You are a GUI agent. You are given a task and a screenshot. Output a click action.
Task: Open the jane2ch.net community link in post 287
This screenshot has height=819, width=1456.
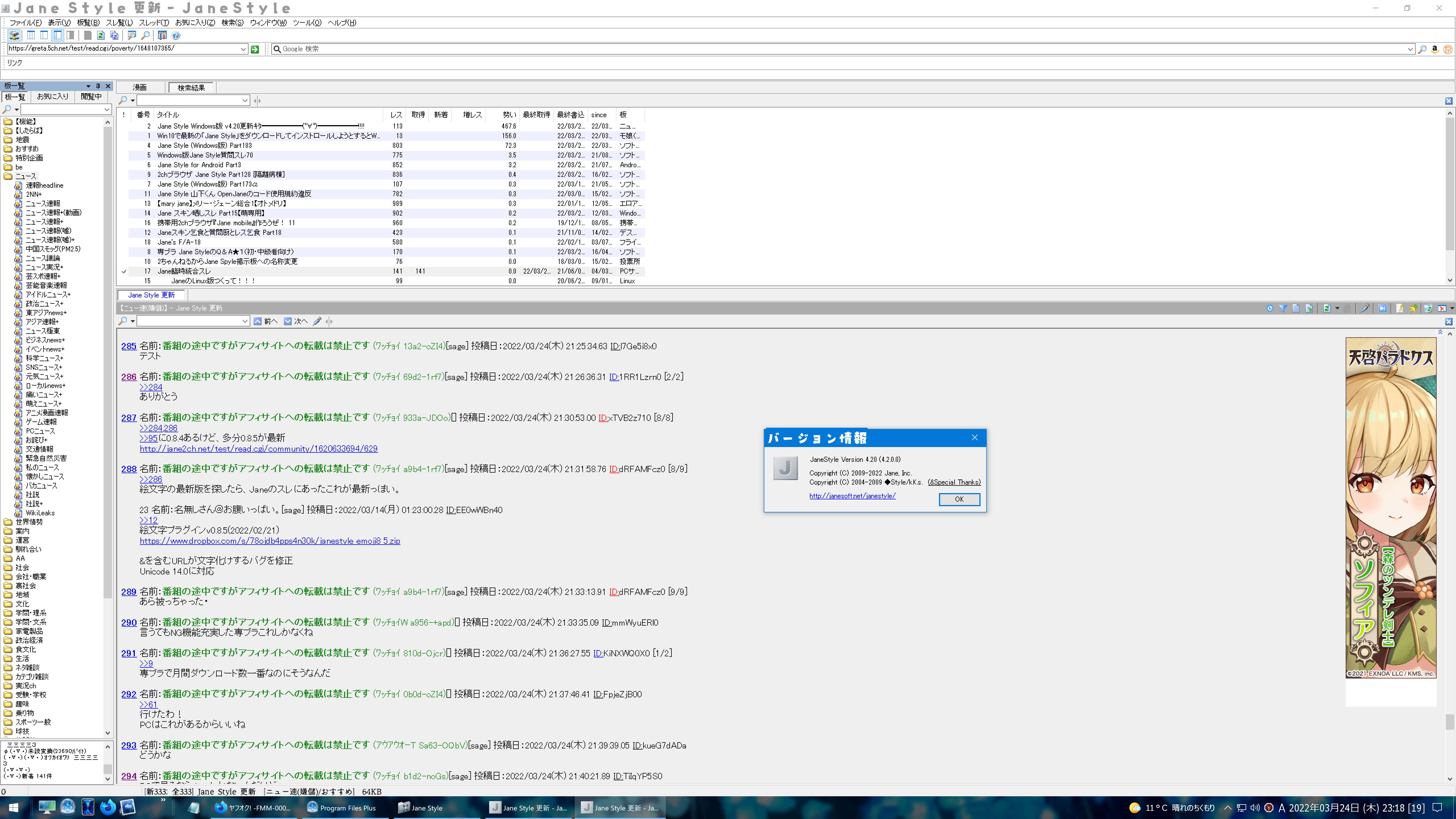point(258,449)
